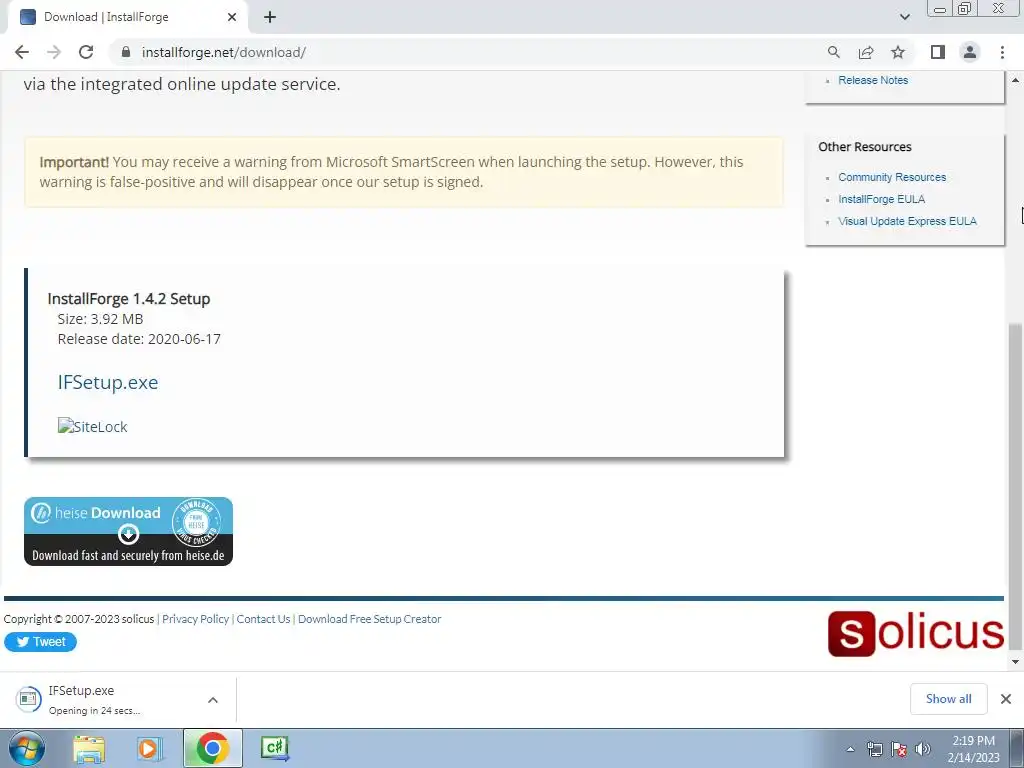
Task: Click the solicus logo
Action: pos(916,633)
